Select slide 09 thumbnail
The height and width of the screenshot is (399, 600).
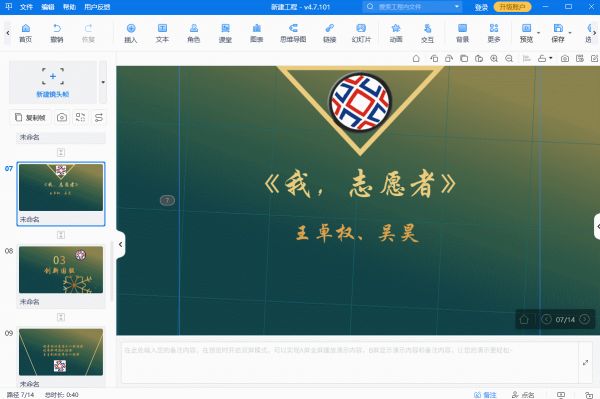pos(61,352)
